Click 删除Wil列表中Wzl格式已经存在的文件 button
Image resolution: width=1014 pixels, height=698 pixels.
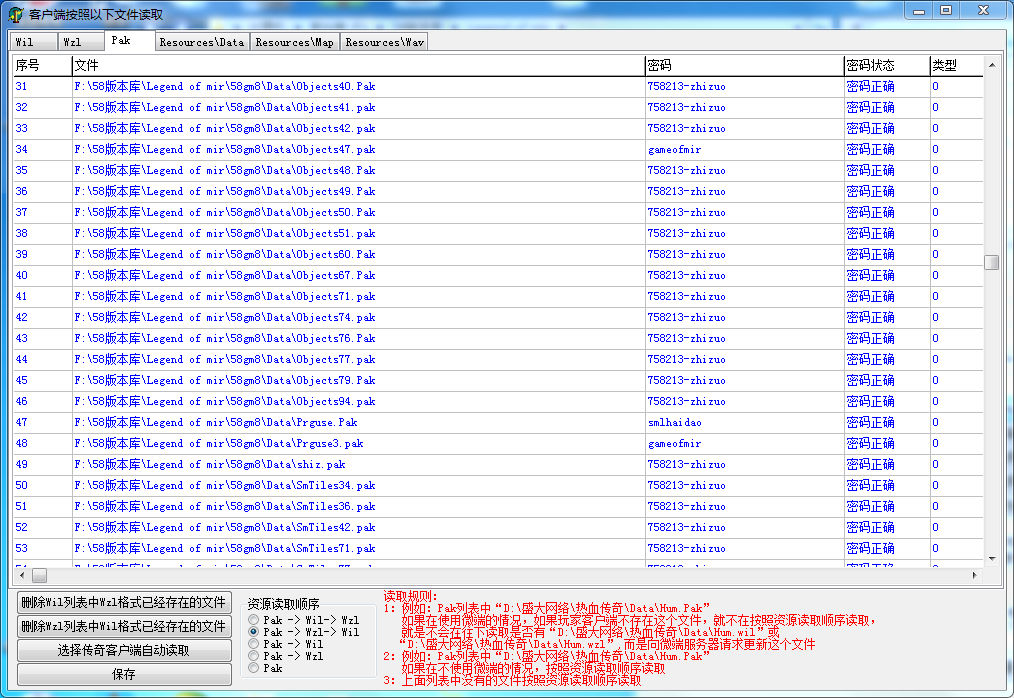click(x=124, y=603)
